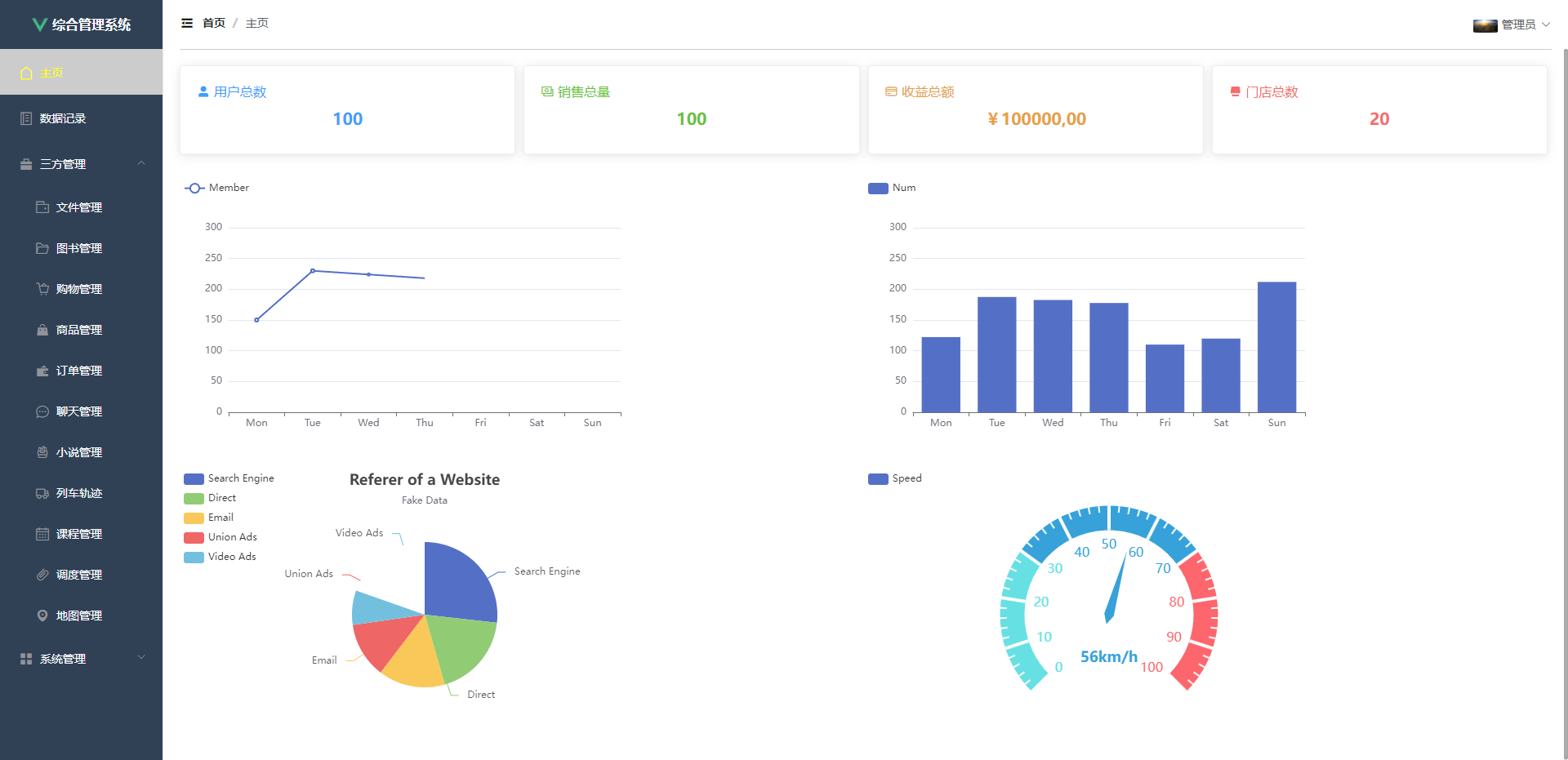1568x760 pixels.
Task: Click the 列车轨迹 truck icon
Action: coord(42,493)
